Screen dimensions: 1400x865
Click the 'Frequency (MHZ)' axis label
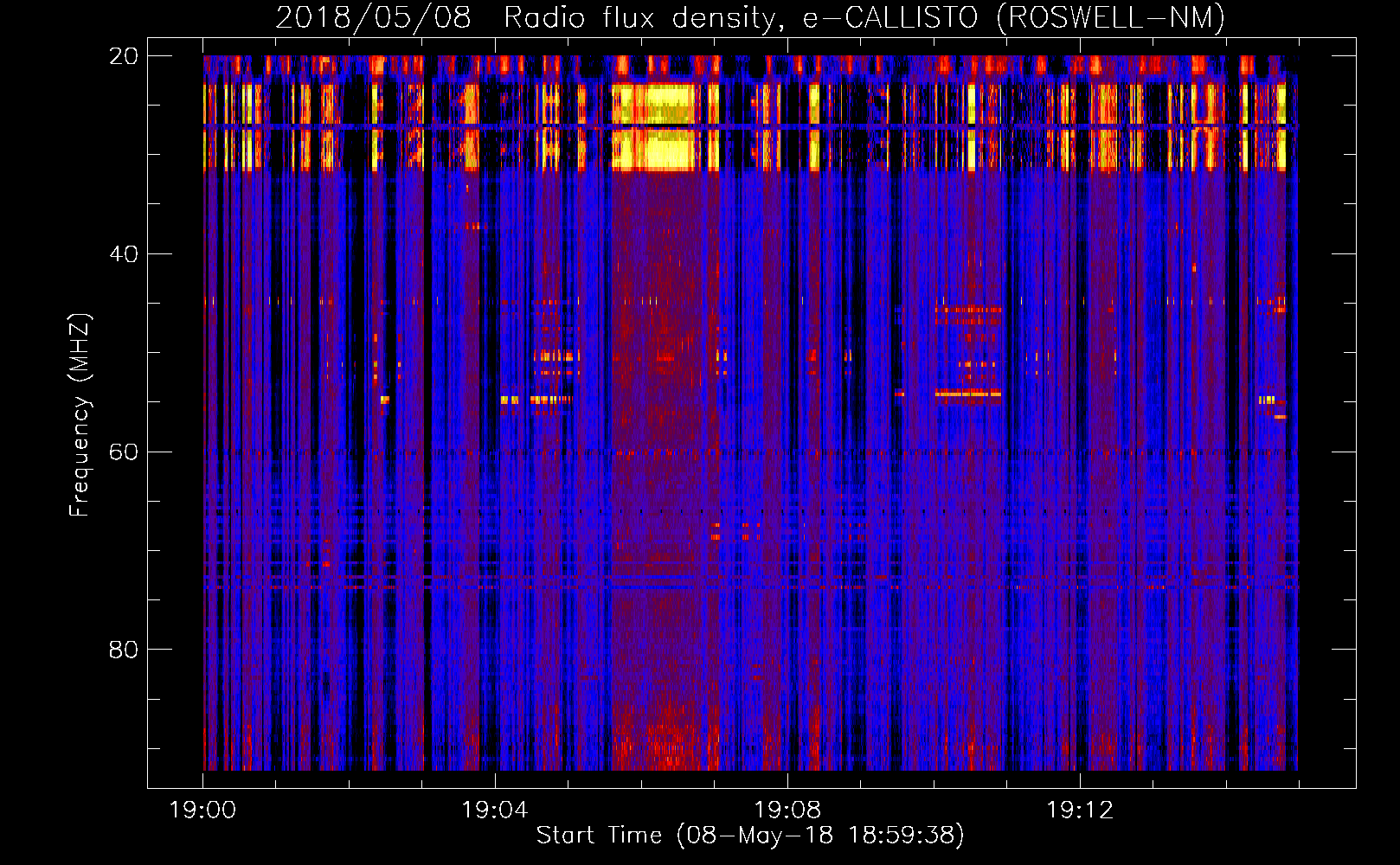tap(80, 414)
